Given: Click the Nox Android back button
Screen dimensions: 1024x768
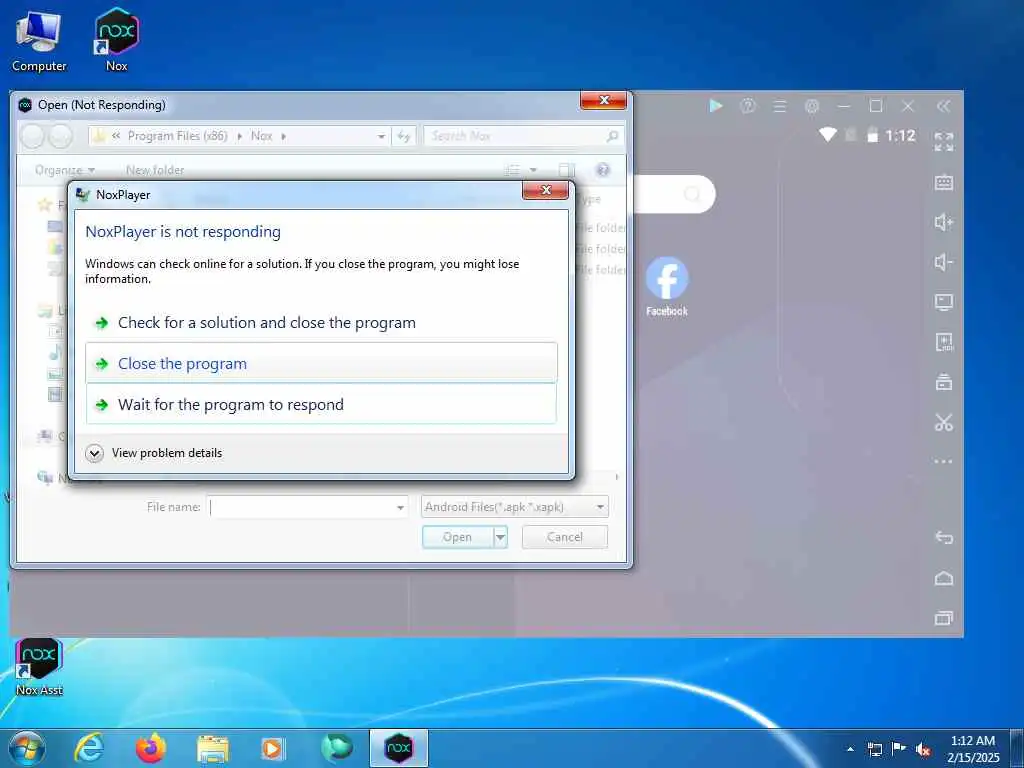Looking at the screenshot, I should (944, 537).
